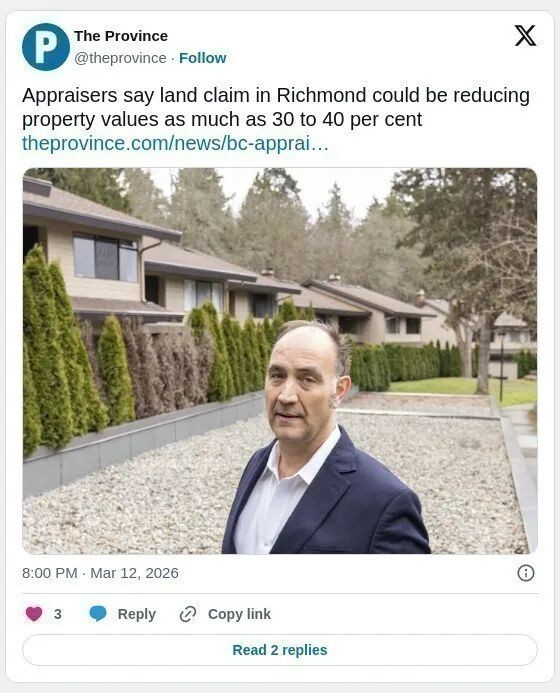Open The Province profile avatar
This screenshot has height=693, width=560.
(x=46, y=47)
